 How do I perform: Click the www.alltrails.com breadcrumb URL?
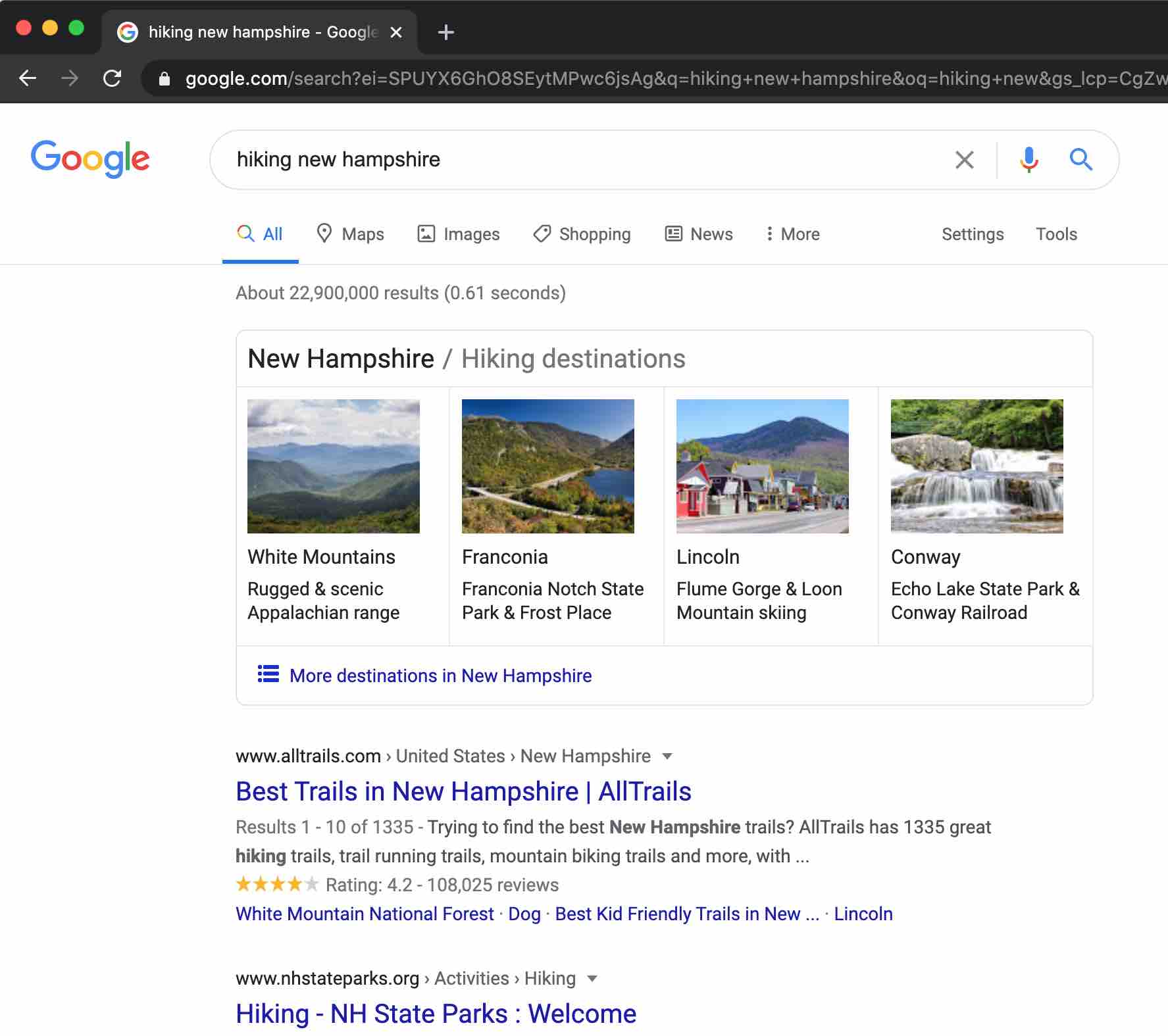coord(308,756)
